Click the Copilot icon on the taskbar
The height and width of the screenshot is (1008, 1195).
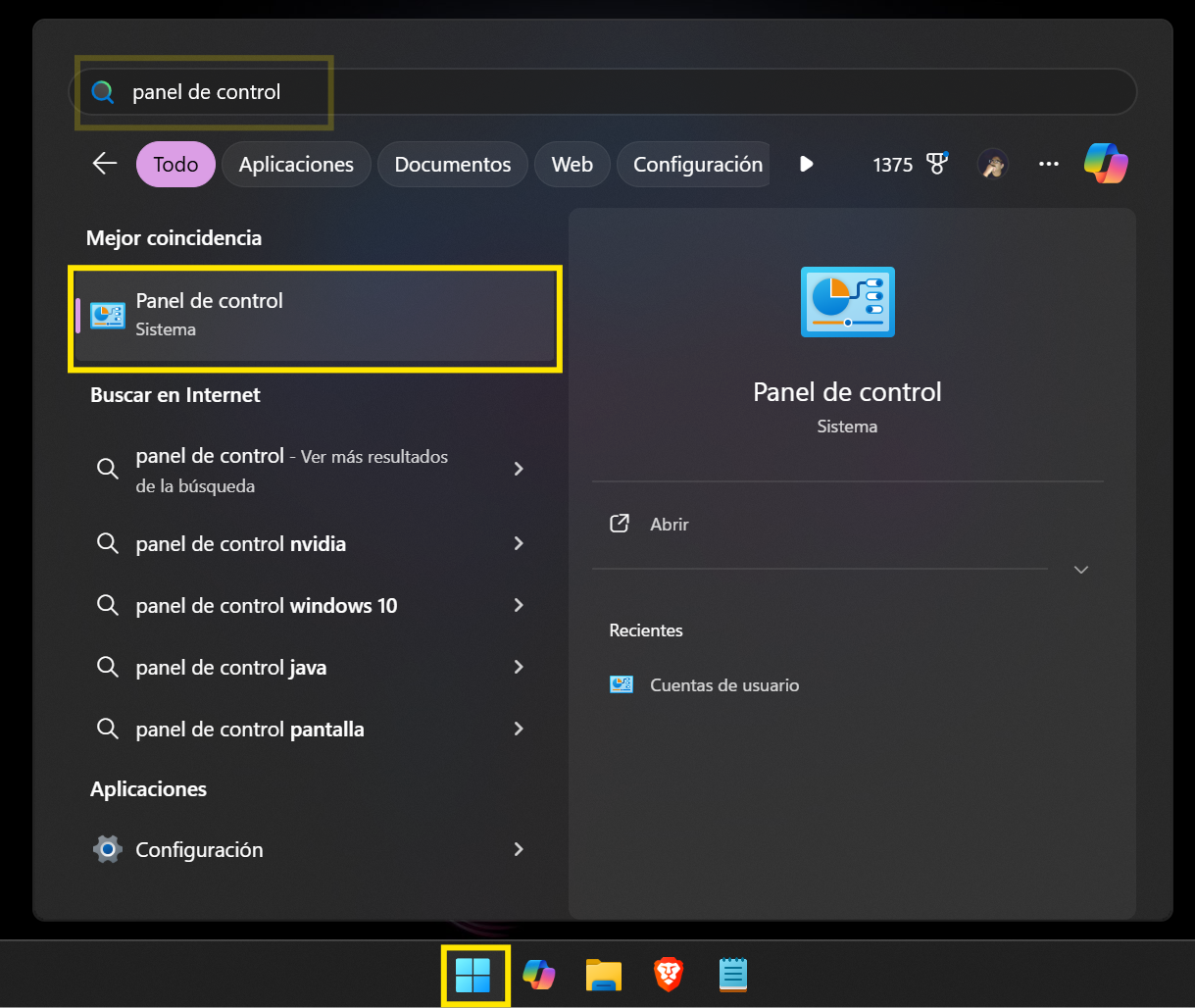click(x=539, y=975)
